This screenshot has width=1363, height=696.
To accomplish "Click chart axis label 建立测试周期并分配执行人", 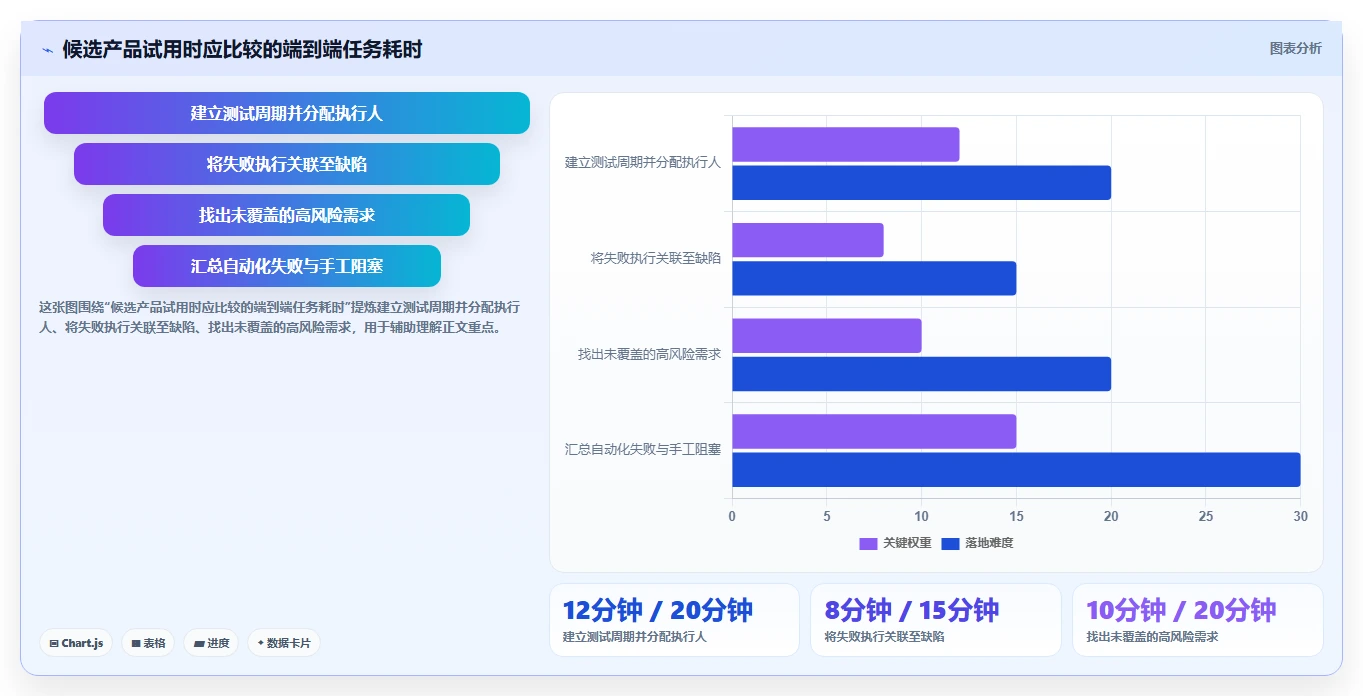I will pyautogui.click(x=642, y=162).
